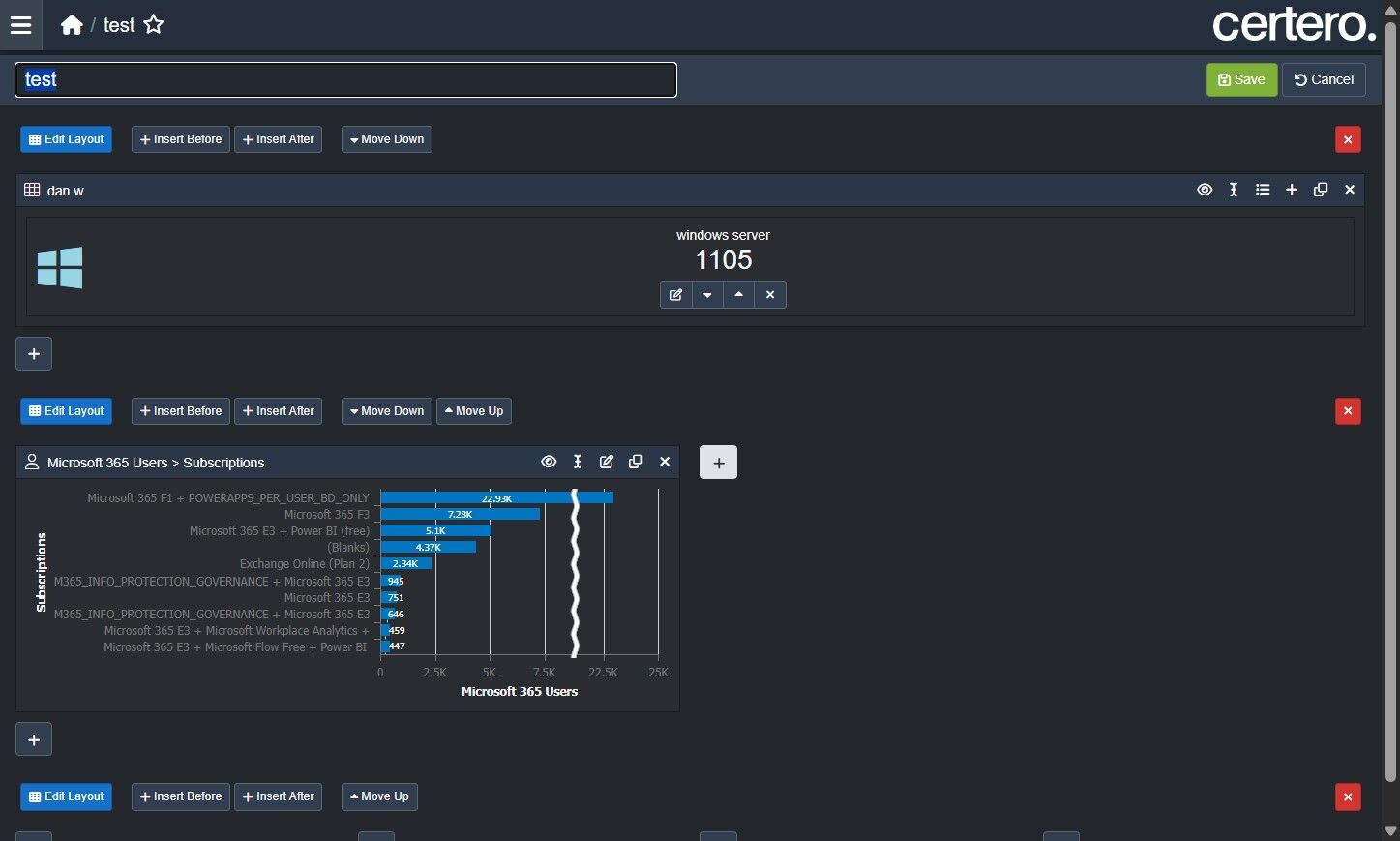The width and height of the screenshot is (1400, 841).
Task: Click user icon beside Microsoft 365 Users title
Action: pos(32,462)
